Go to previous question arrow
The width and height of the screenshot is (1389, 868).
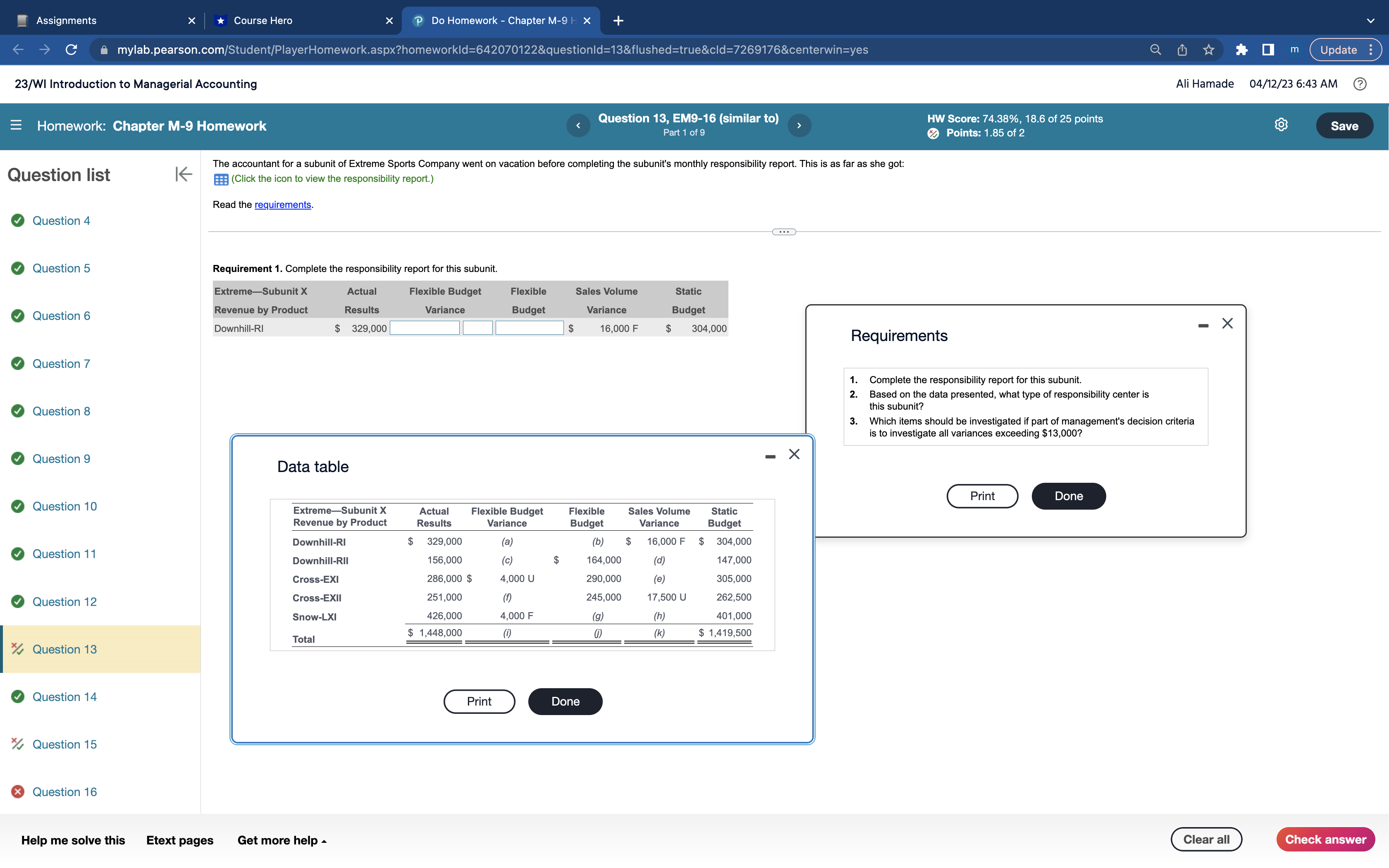[x=578, y=125]
